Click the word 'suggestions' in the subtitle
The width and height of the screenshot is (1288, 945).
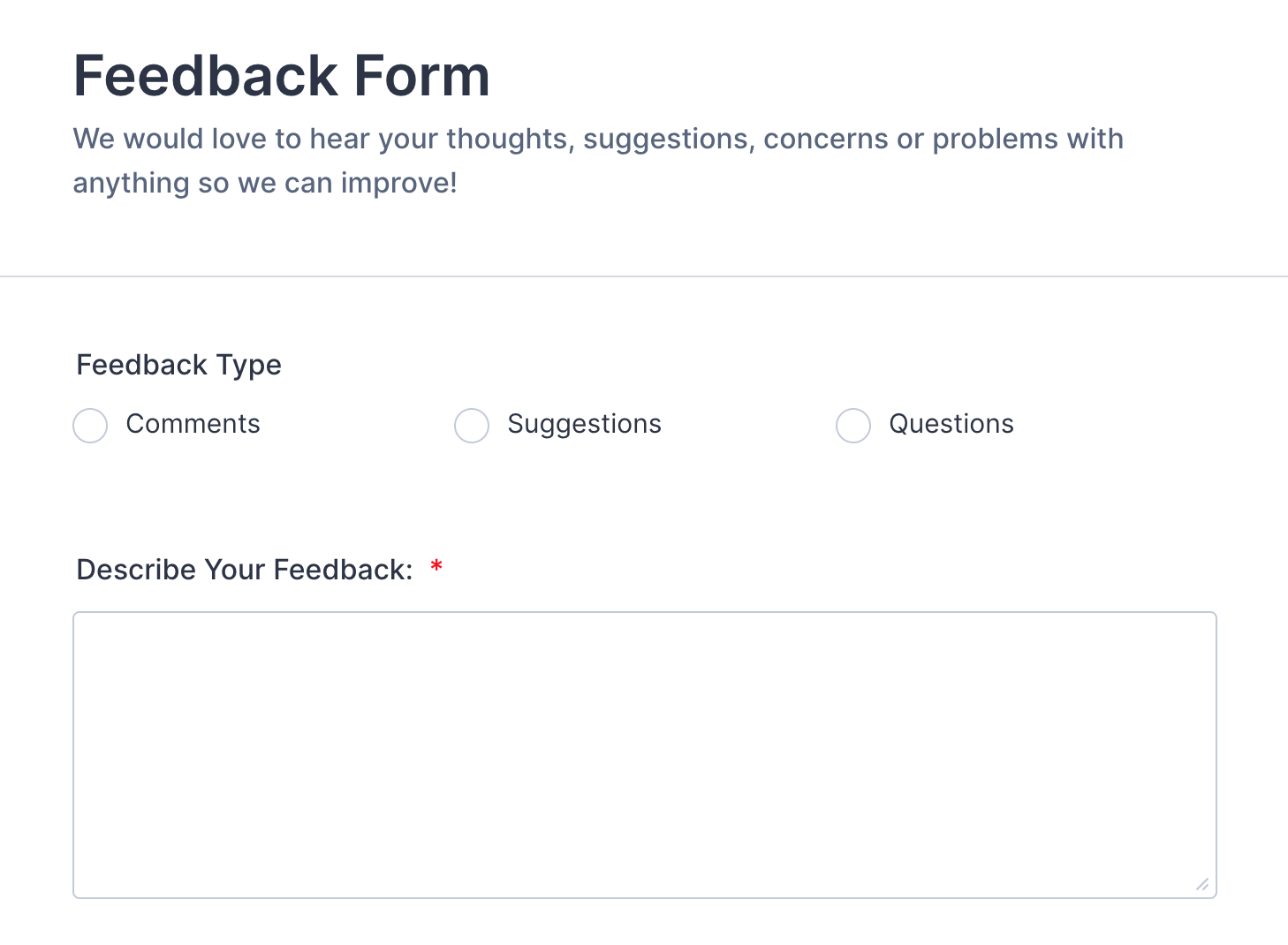665,139
